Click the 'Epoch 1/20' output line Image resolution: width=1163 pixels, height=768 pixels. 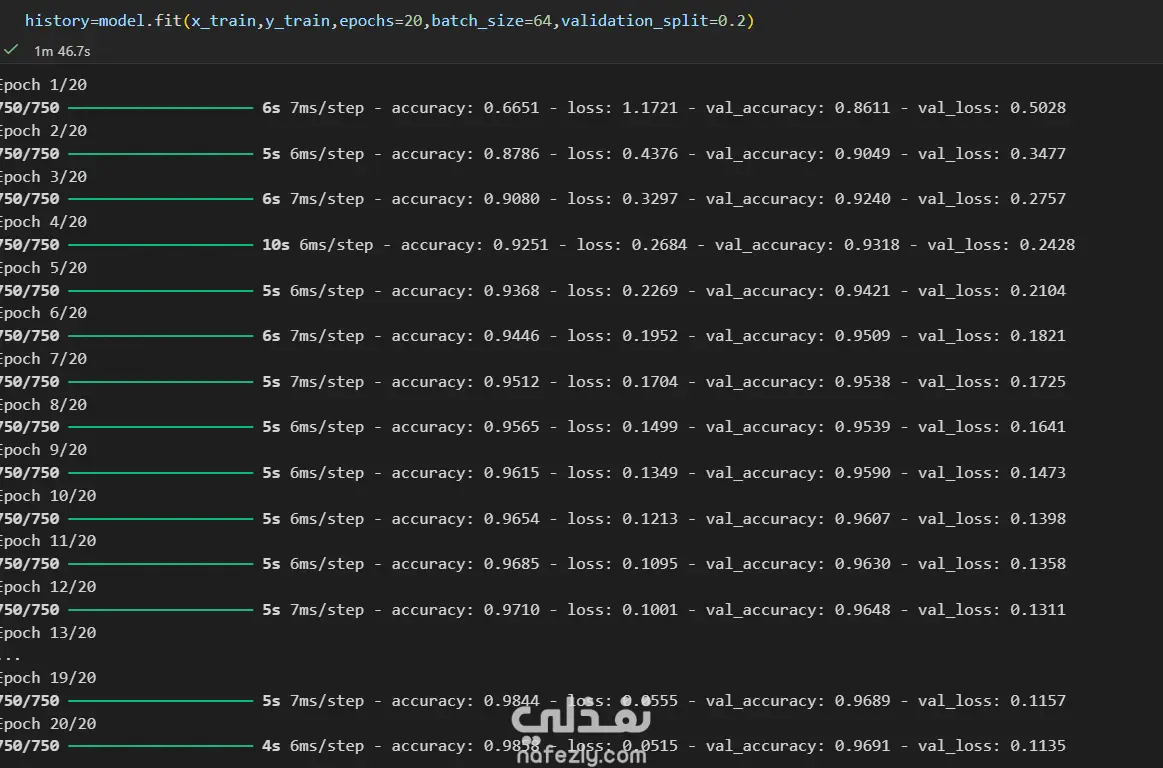pyautogui.click(x=44, y=85)
